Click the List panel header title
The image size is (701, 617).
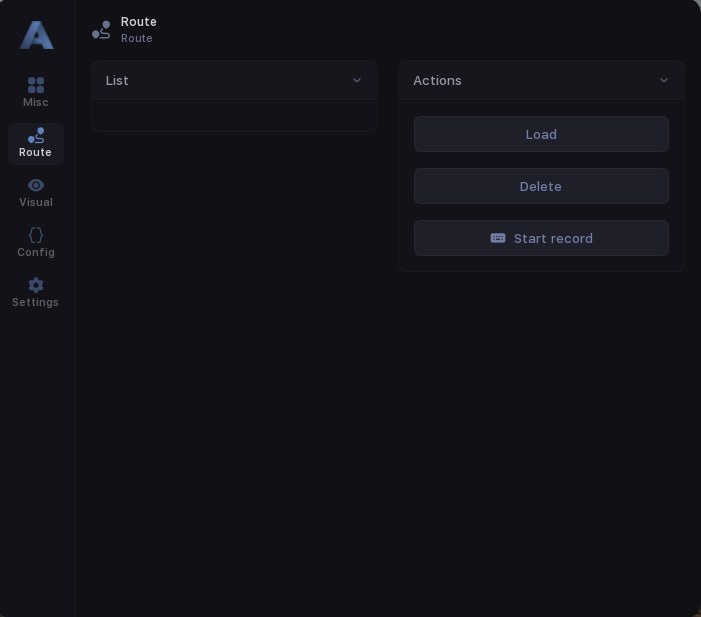tap(117, 80)
